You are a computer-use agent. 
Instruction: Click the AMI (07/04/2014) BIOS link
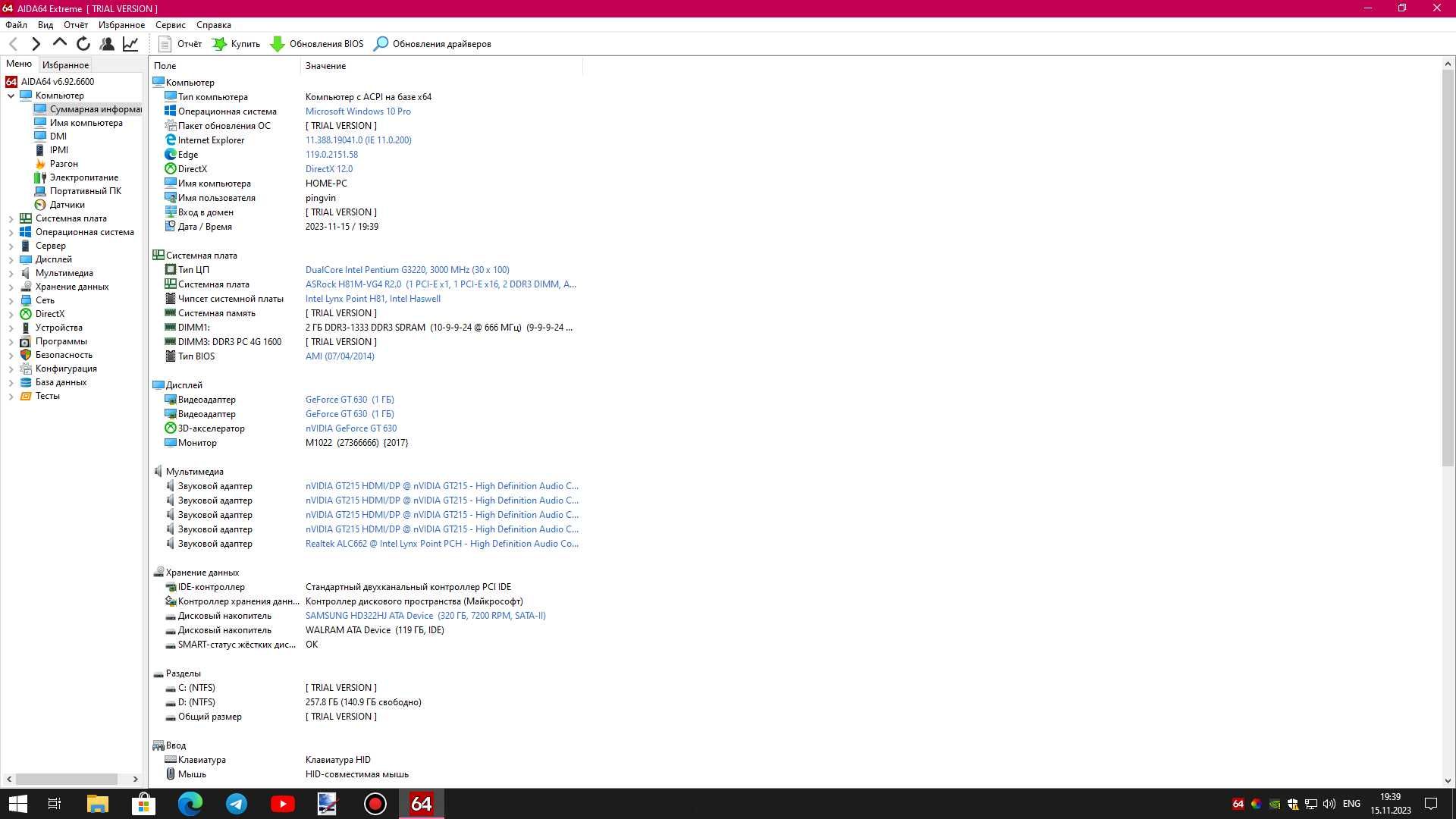click(x=340, y=356)
